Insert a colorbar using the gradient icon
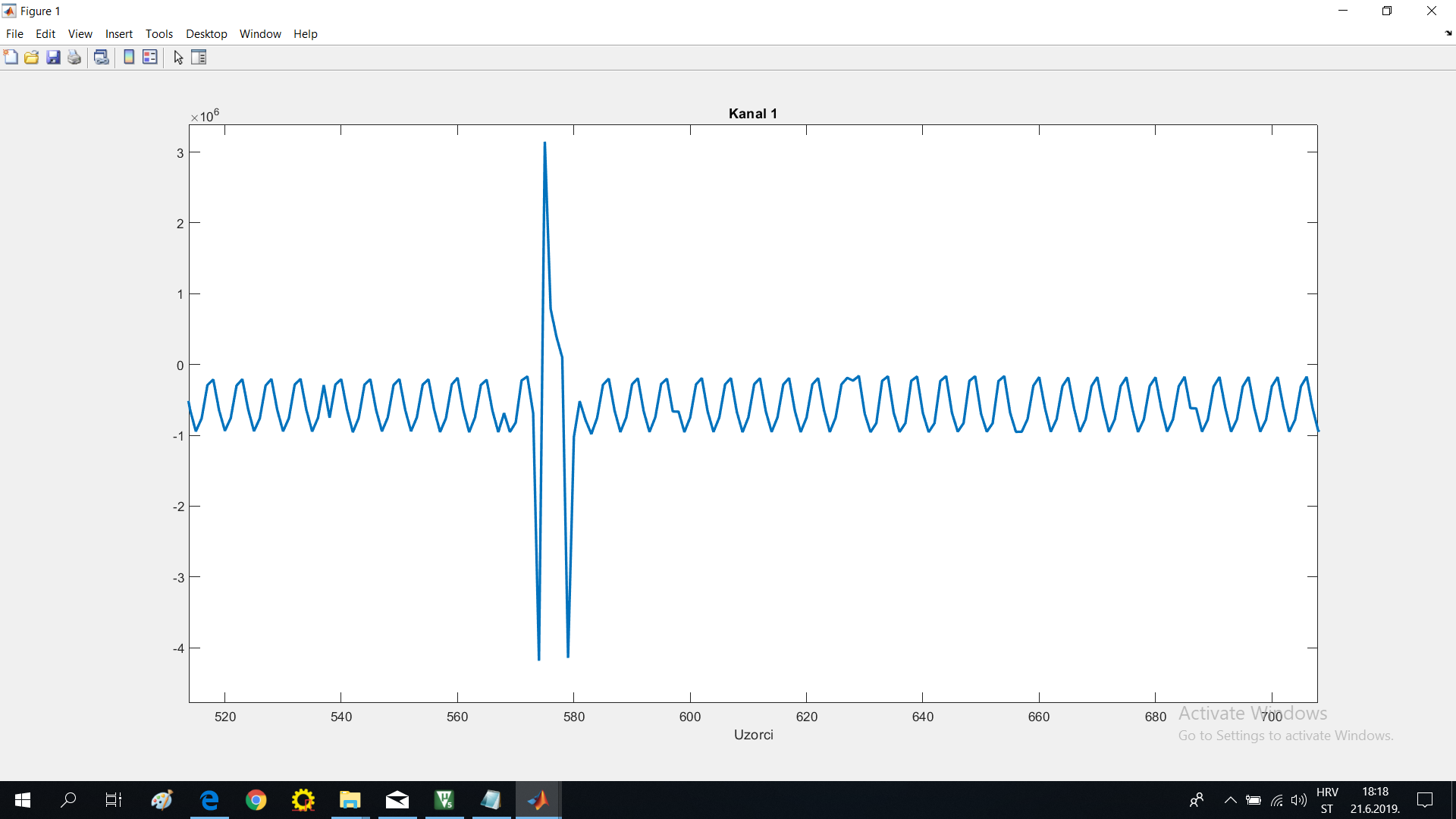Screen dimensions: 1456x819 point(129,57)
